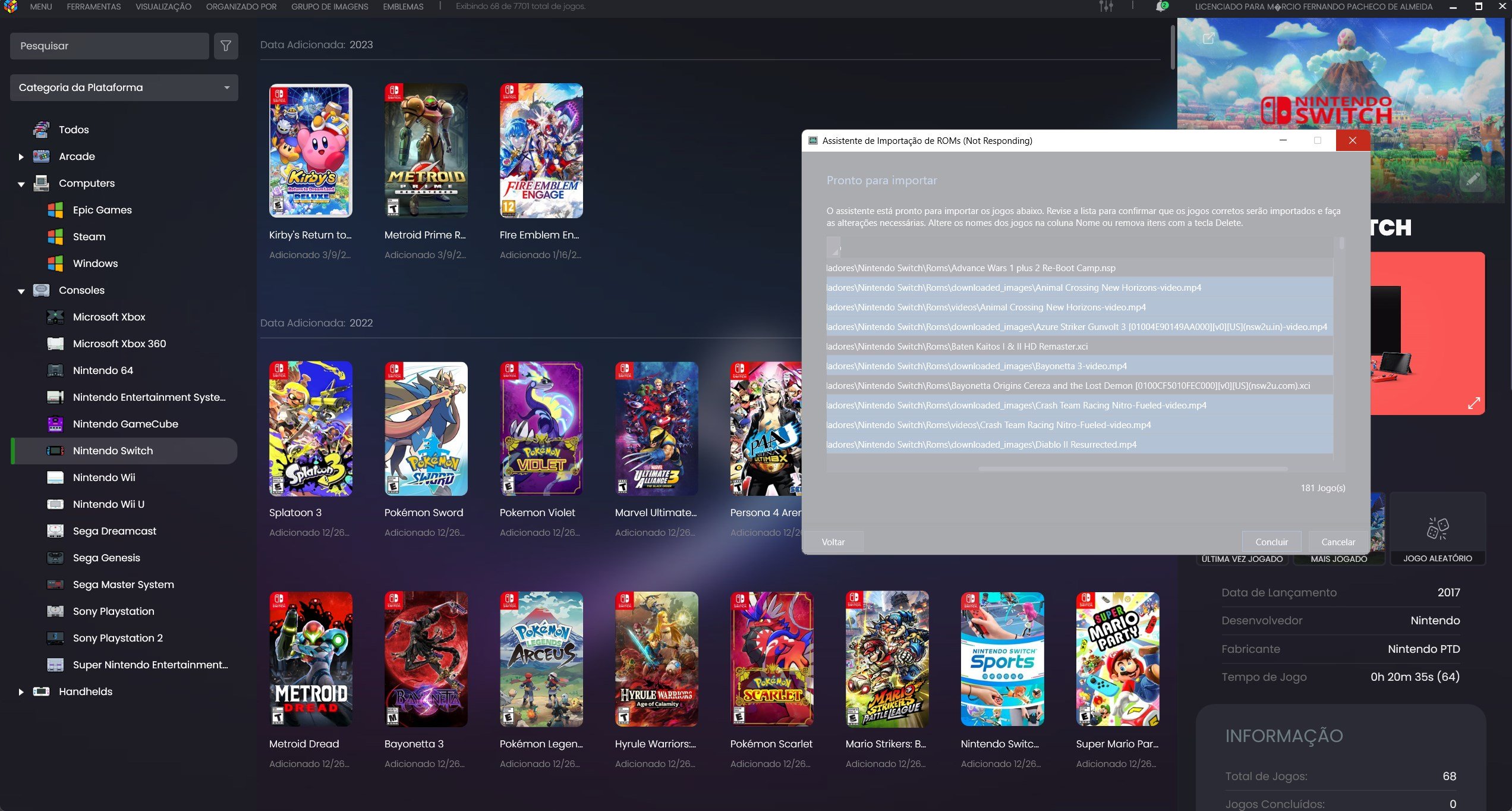Open the notifications bell icon
The image size is (1512, 811).
[x=1161, y=7]
